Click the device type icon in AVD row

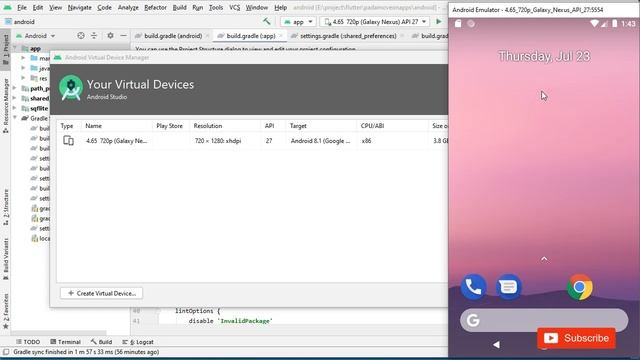[x=68, y=140]
